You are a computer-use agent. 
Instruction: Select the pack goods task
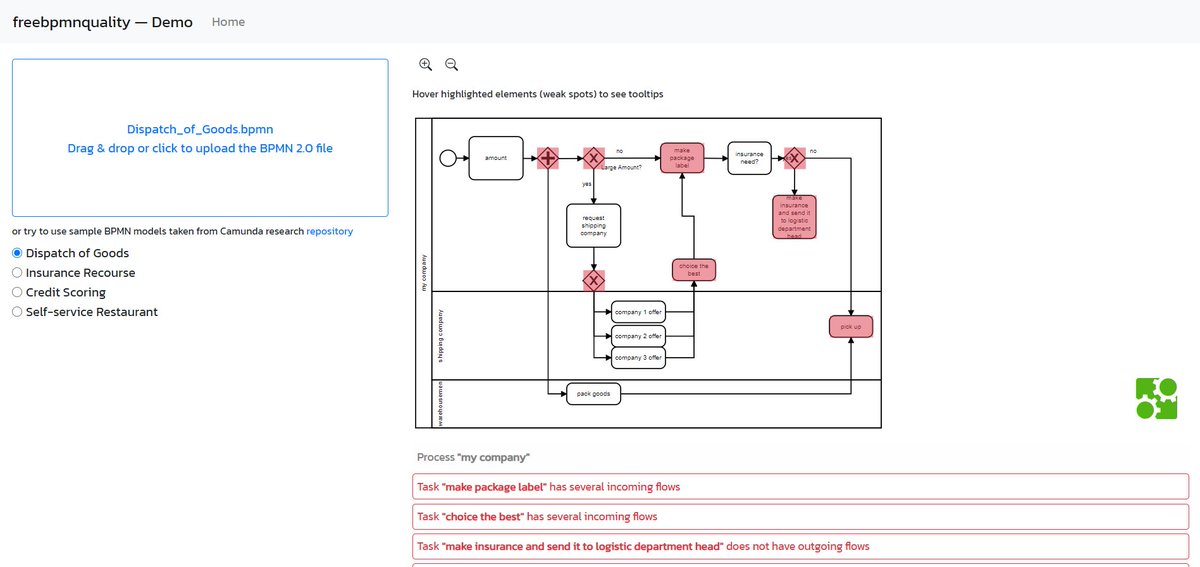click(594, 394)
